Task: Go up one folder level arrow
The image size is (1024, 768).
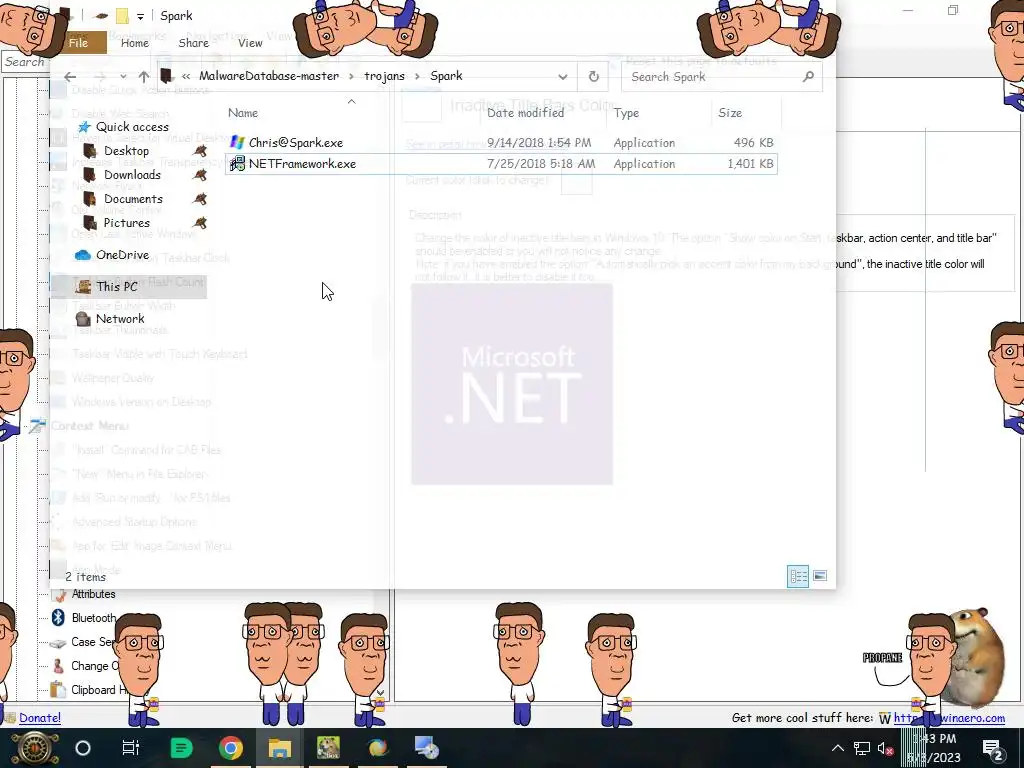Action: pos(144,76)
